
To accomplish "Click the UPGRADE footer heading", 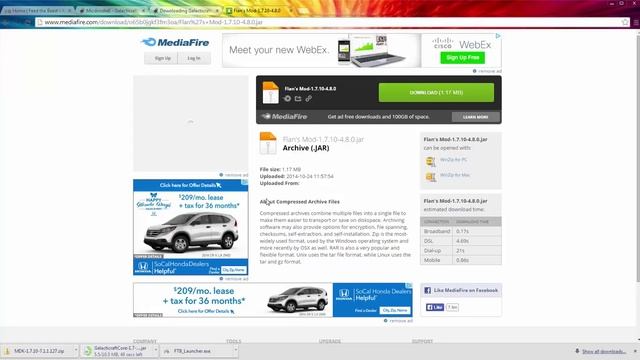I will 330,341.
